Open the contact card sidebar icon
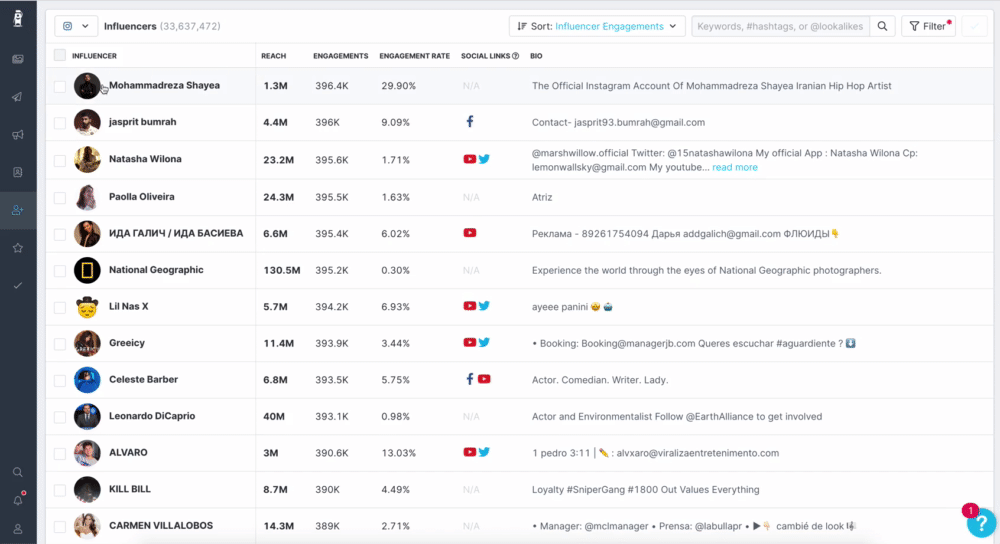The width and height of the screenshot is (1000, 544). 18,172
